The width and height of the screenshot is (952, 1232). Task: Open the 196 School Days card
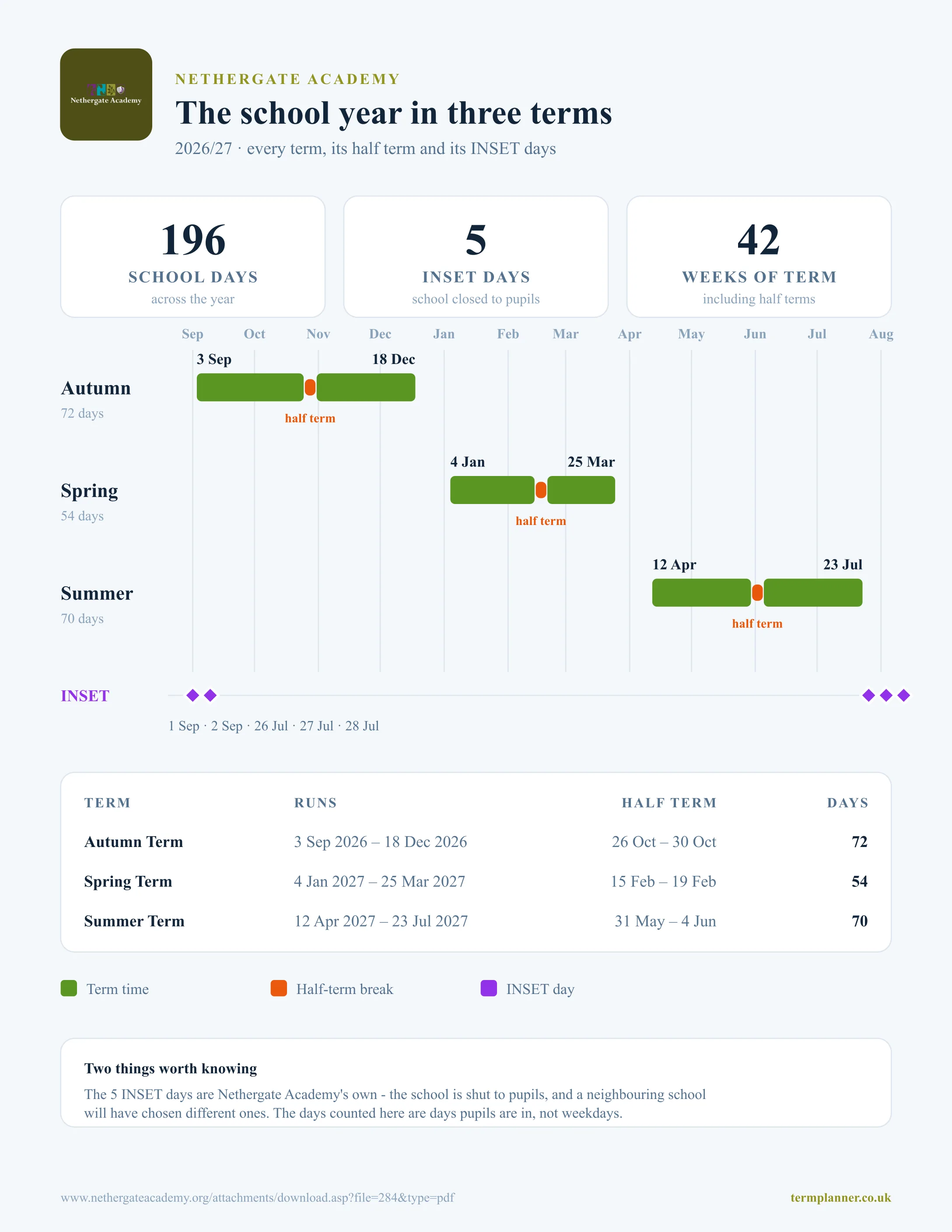click(193, 257)
